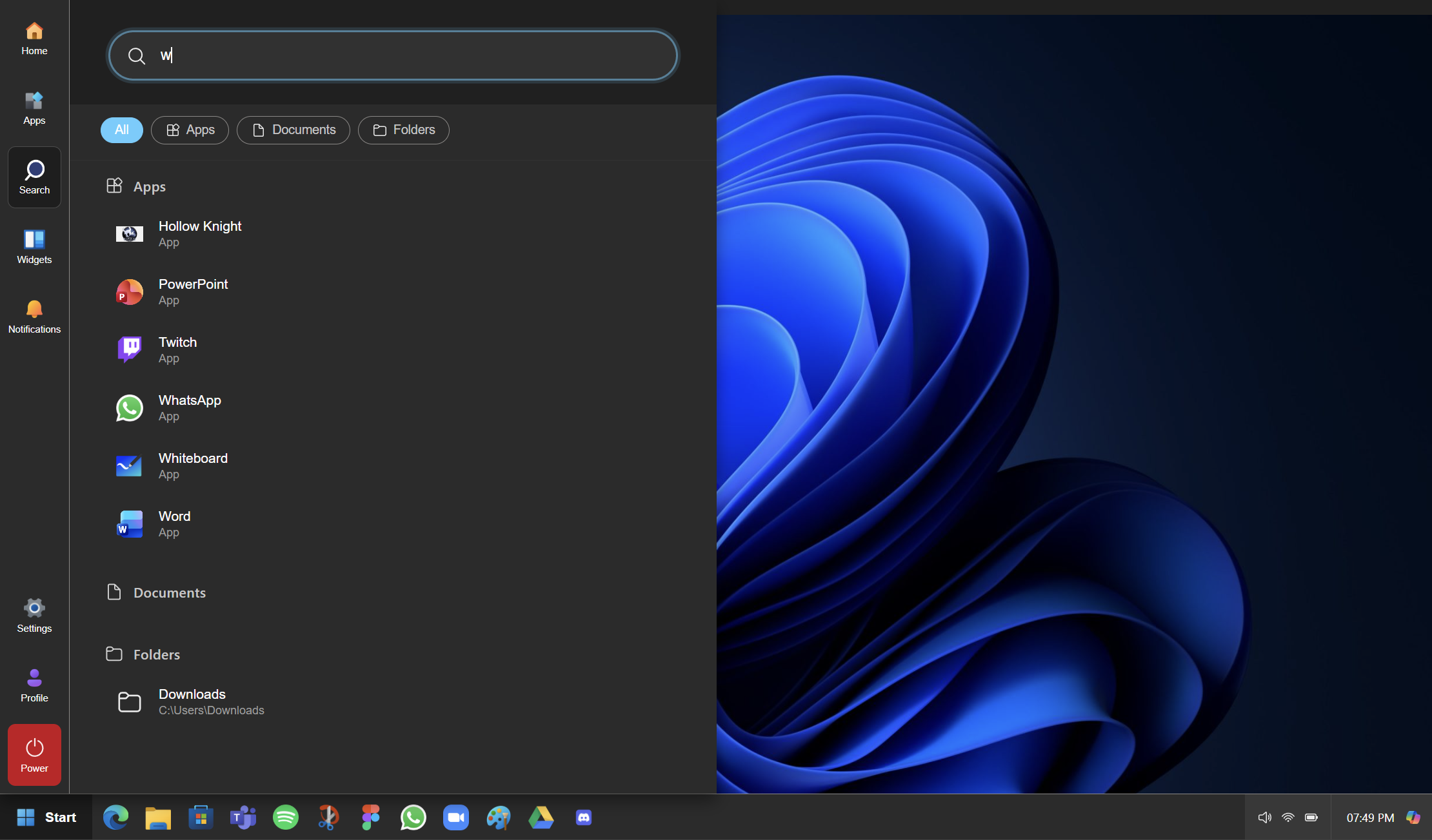
Task: Launch PowerPoint app from results
Action: click(193, 291)
